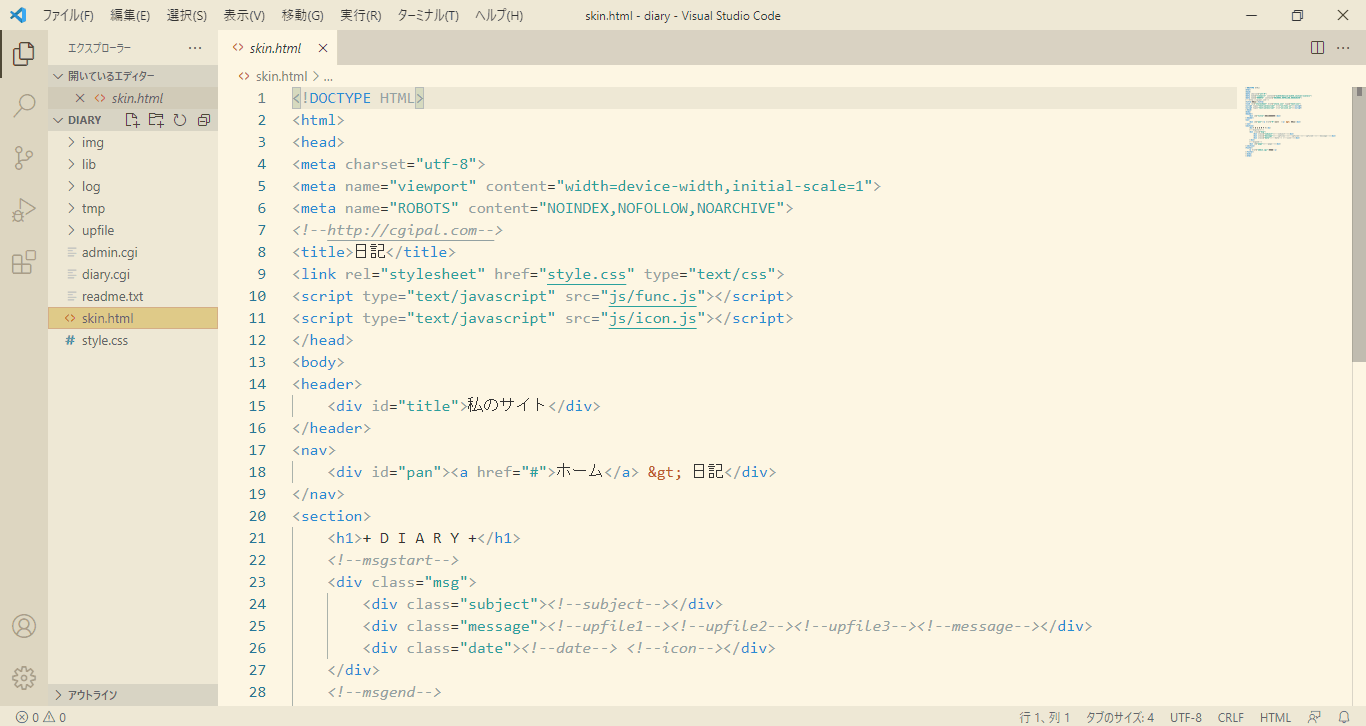Select skin.html in the DIARY file tree
This screenshot has width=1366, height=726.
coord(133,318)
